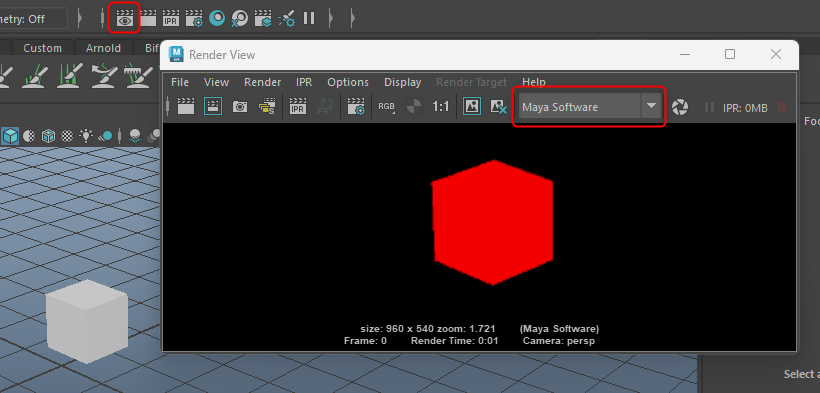The width and height of the screenshot is (820, 393).
Task: Display RGB channels in Render View
Action: tap(386, 106)
